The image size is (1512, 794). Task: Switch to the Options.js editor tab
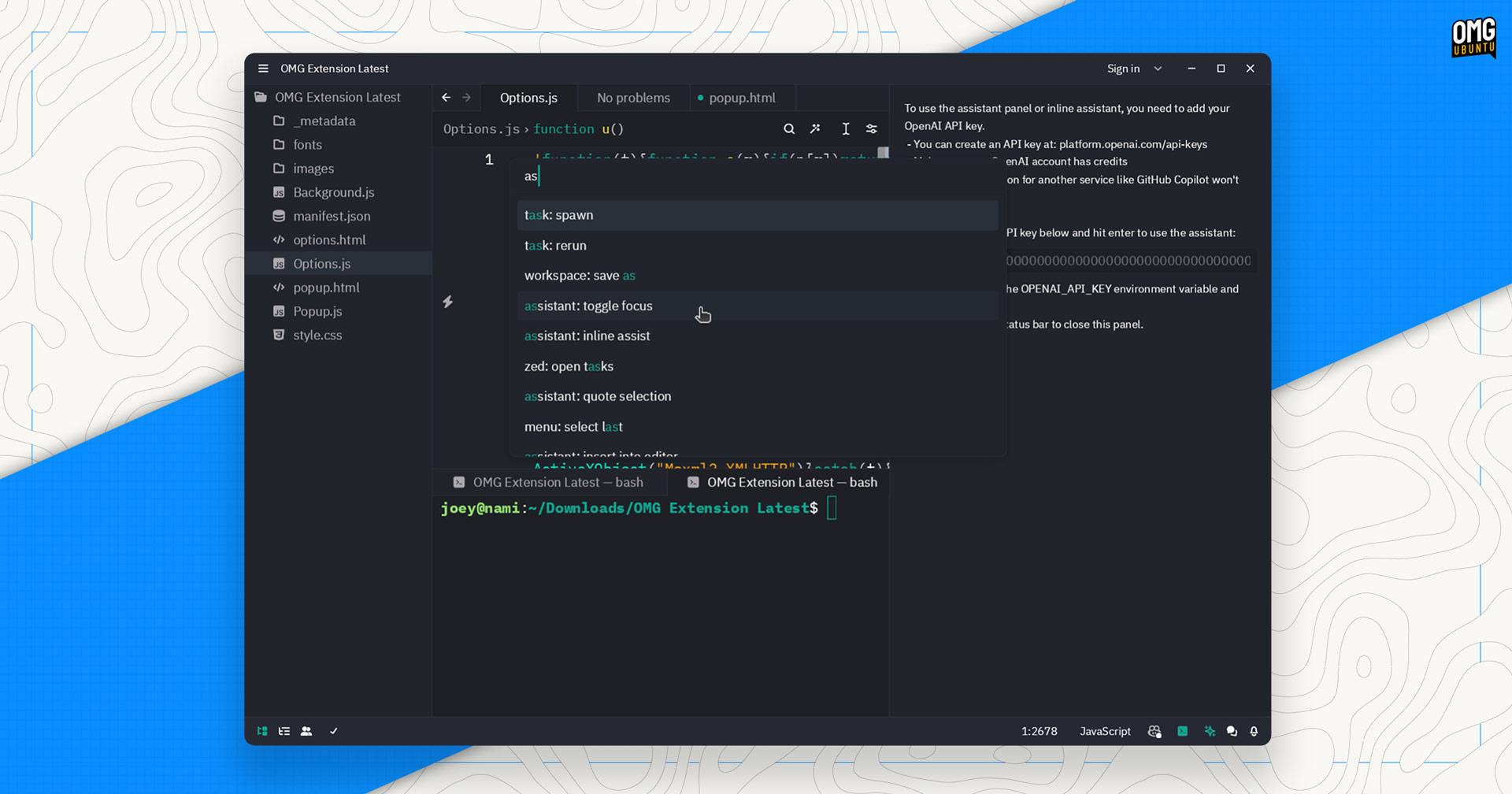coord(528,98)
